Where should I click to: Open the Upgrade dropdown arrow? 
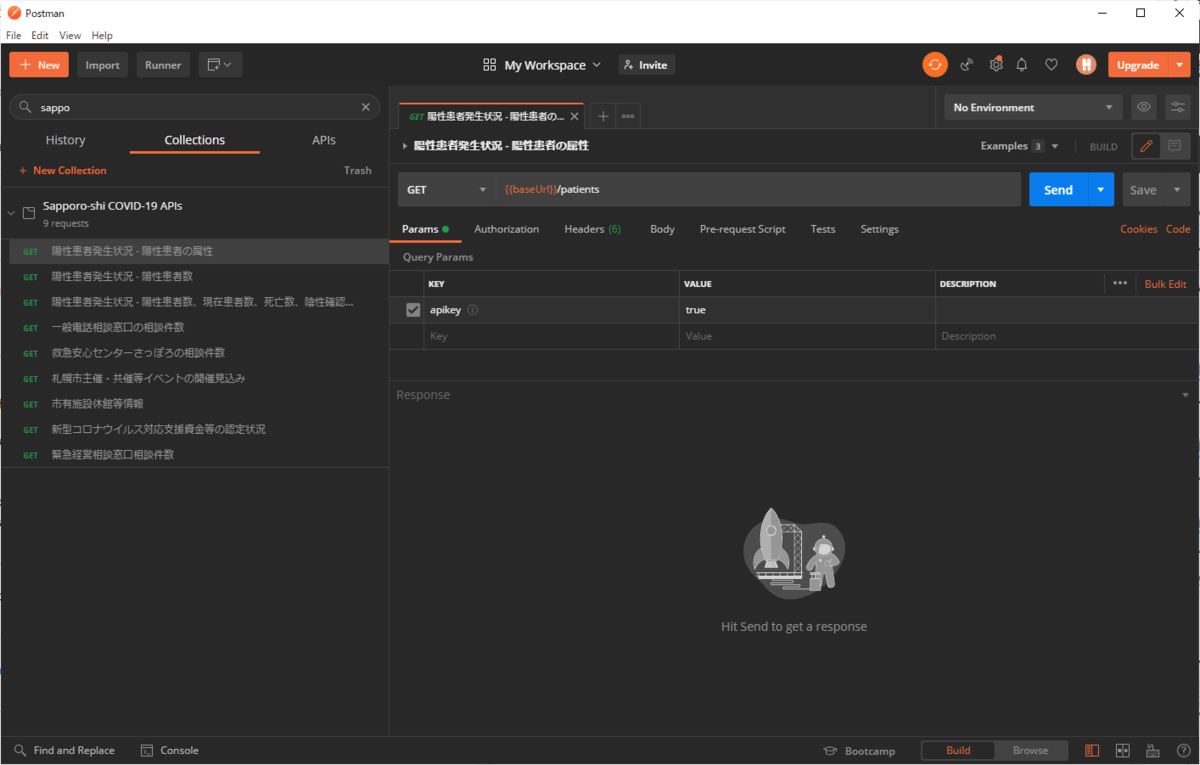(1180, 65)
